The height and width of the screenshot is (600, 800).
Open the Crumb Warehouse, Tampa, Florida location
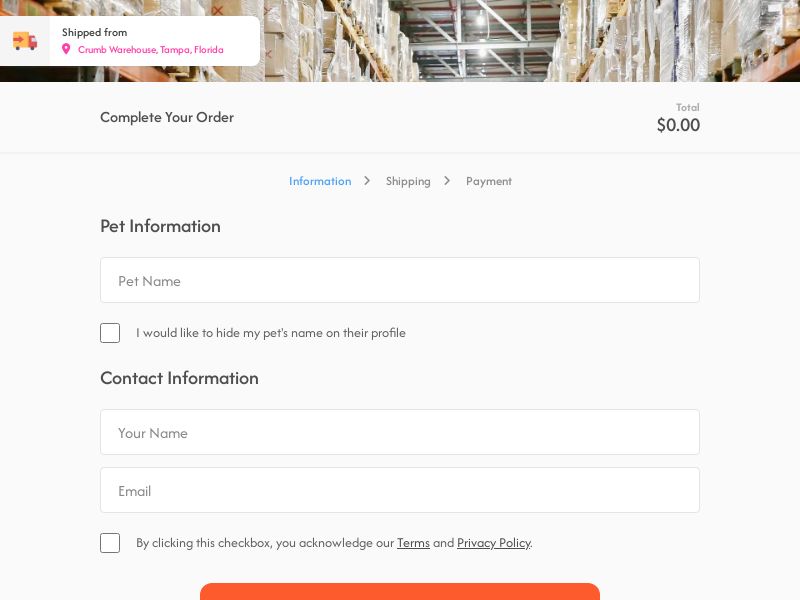point(150,49)
